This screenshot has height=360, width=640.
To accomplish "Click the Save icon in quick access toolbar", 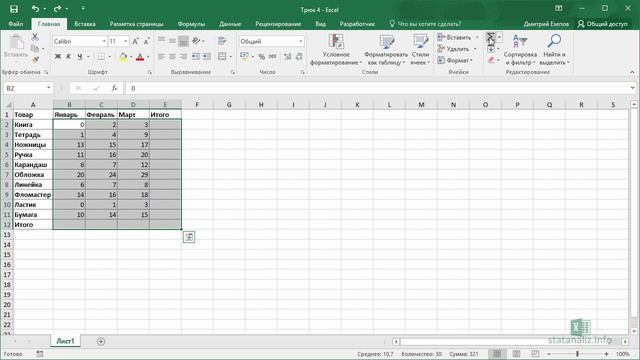I will pos(14,9).
